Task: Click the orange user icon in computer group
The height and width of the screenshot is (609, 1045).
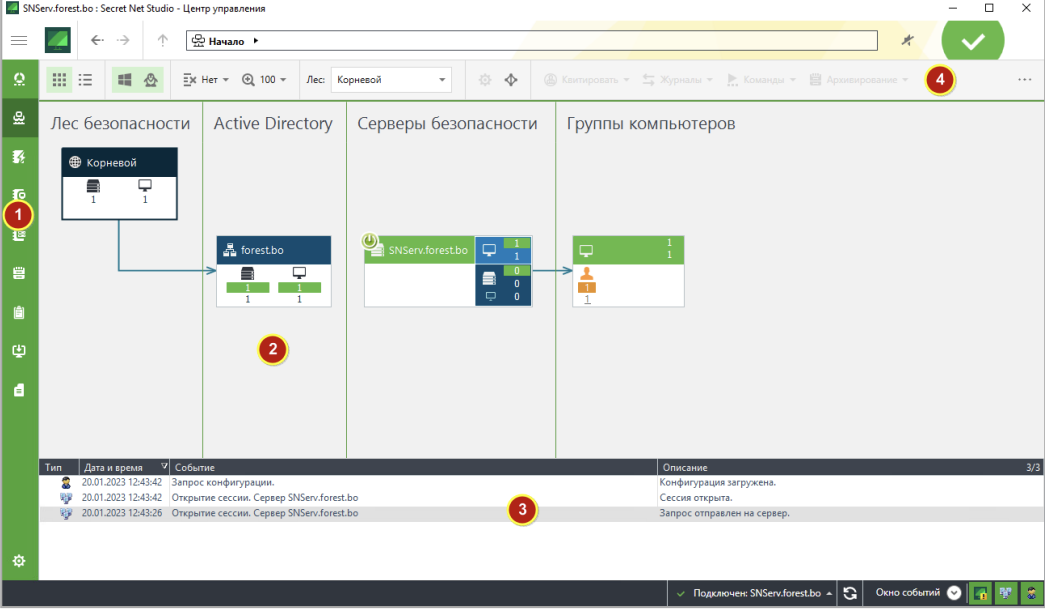Action: click(x=586, y=273)
